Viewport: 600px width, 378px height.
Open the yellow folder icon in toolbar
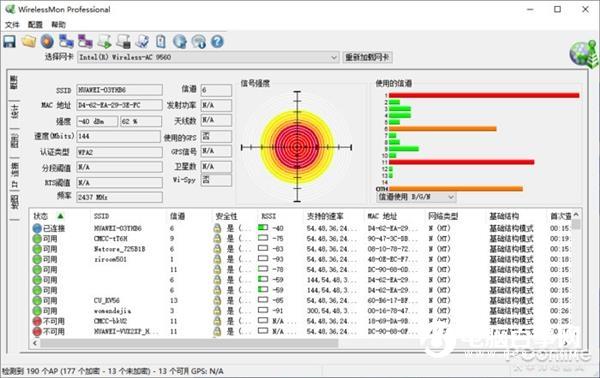pyautogui.click(x=29, y=41)
